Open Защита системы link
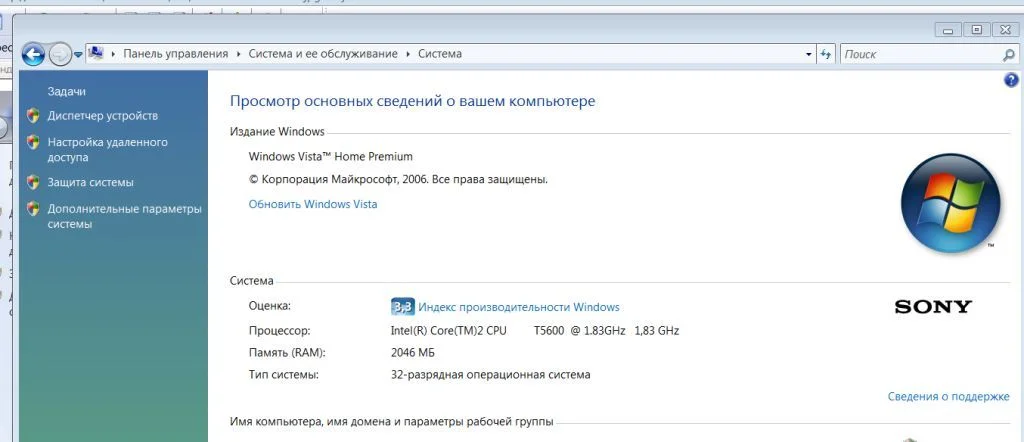The height and width of the screenshot is (442, 1024). (90, 182)
